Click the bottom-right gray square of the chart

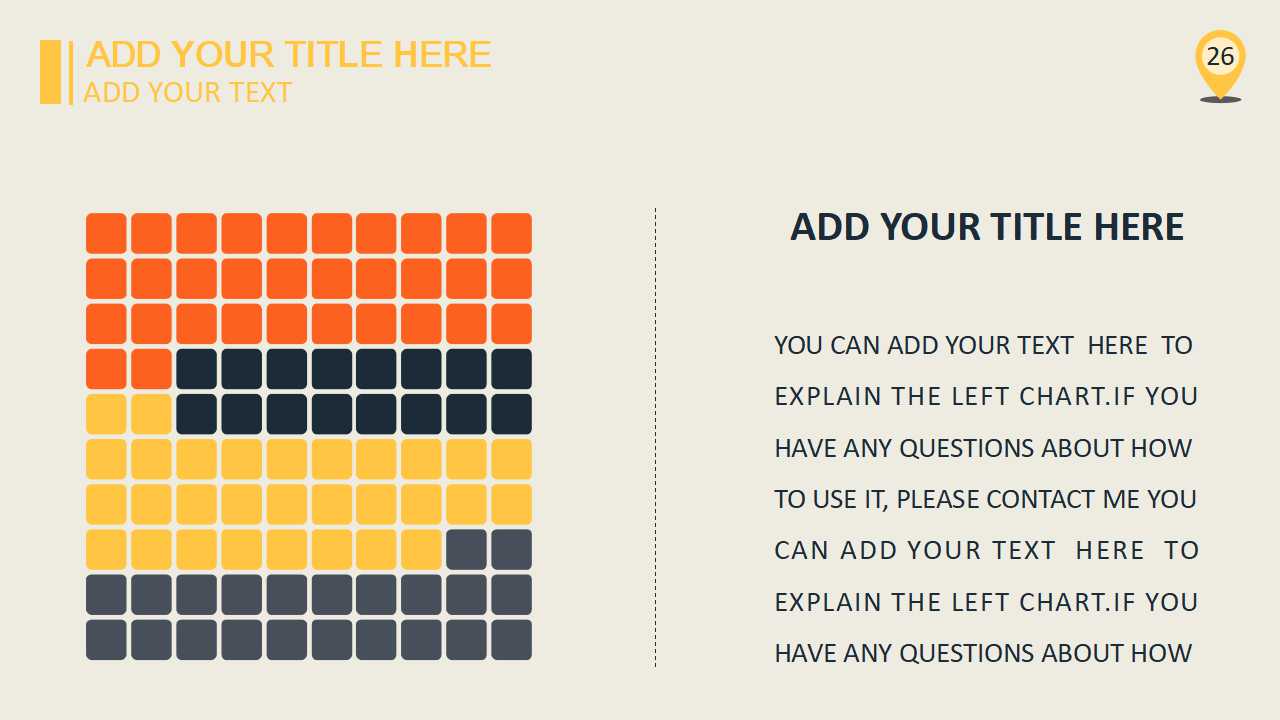[511, 639]
